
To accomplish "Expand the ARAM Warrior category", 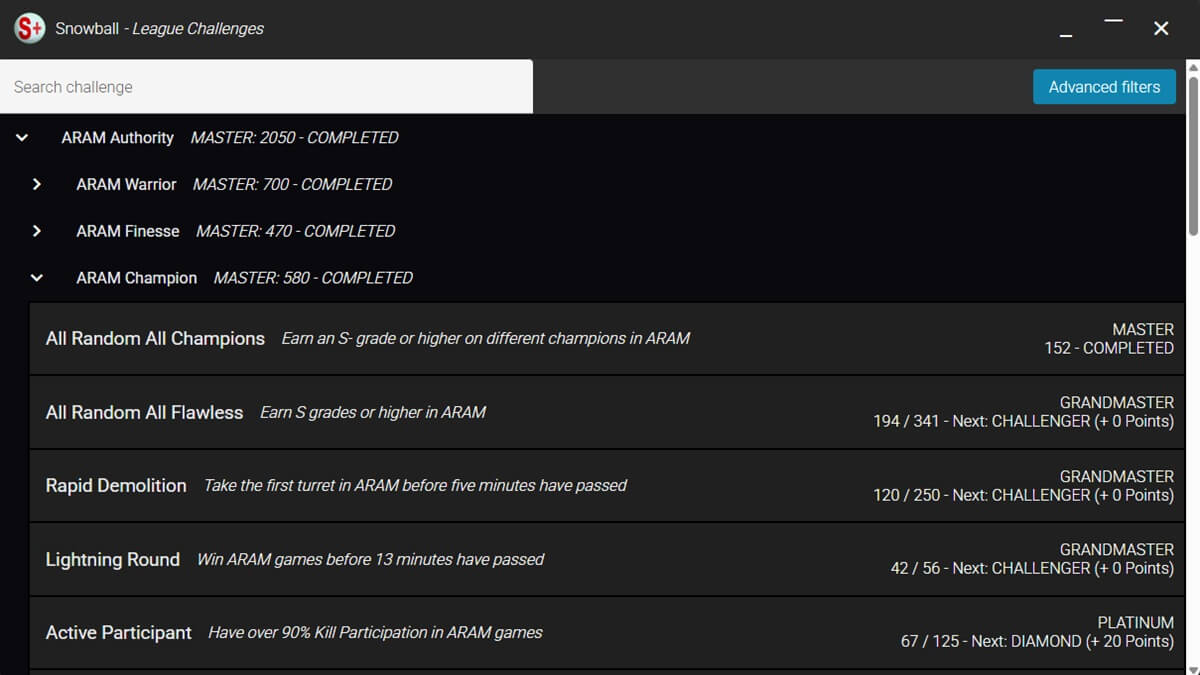I will click(x=37, y=184).
